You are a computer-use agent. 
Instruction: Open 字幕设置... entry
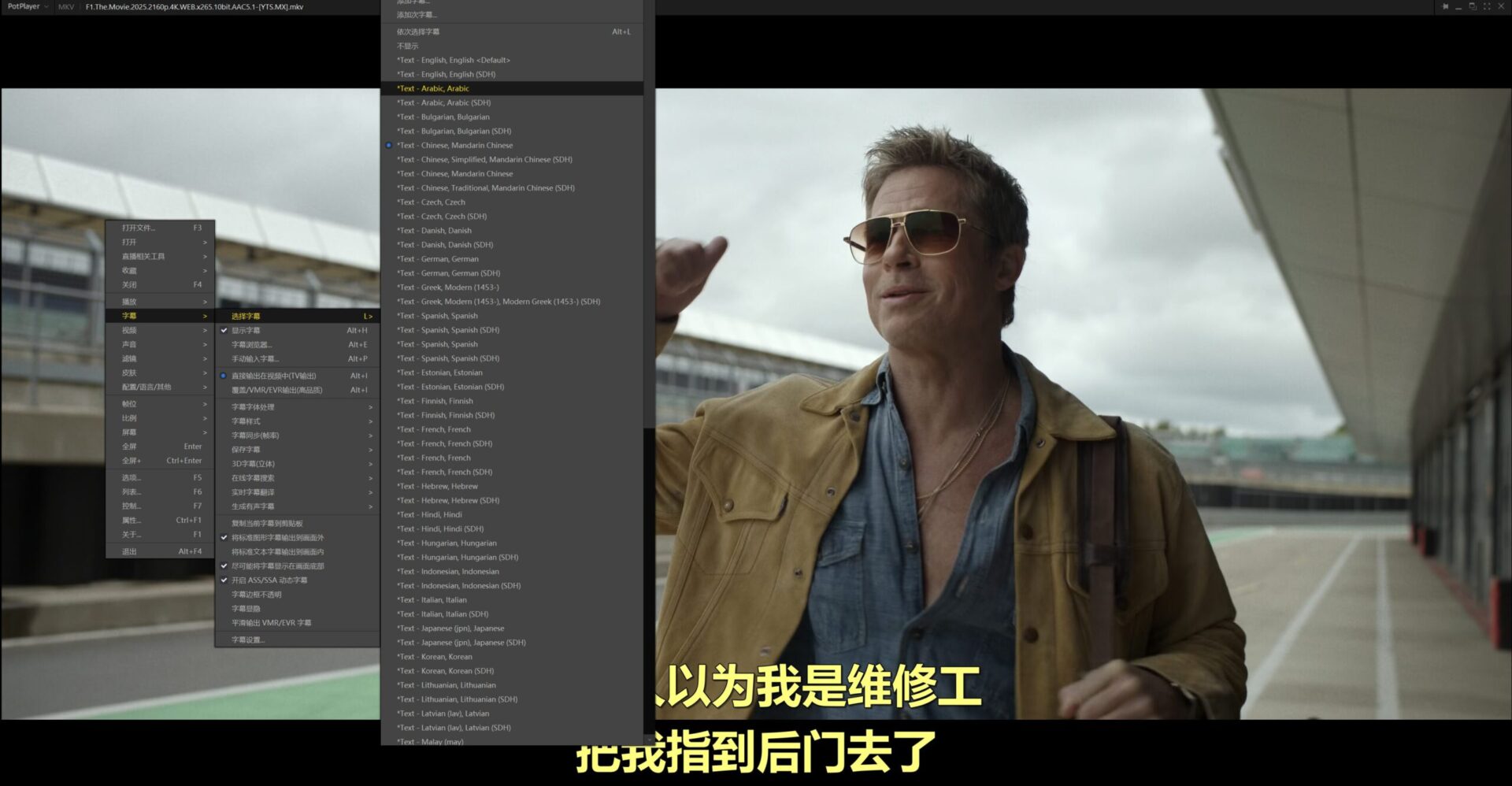point(298,640)
